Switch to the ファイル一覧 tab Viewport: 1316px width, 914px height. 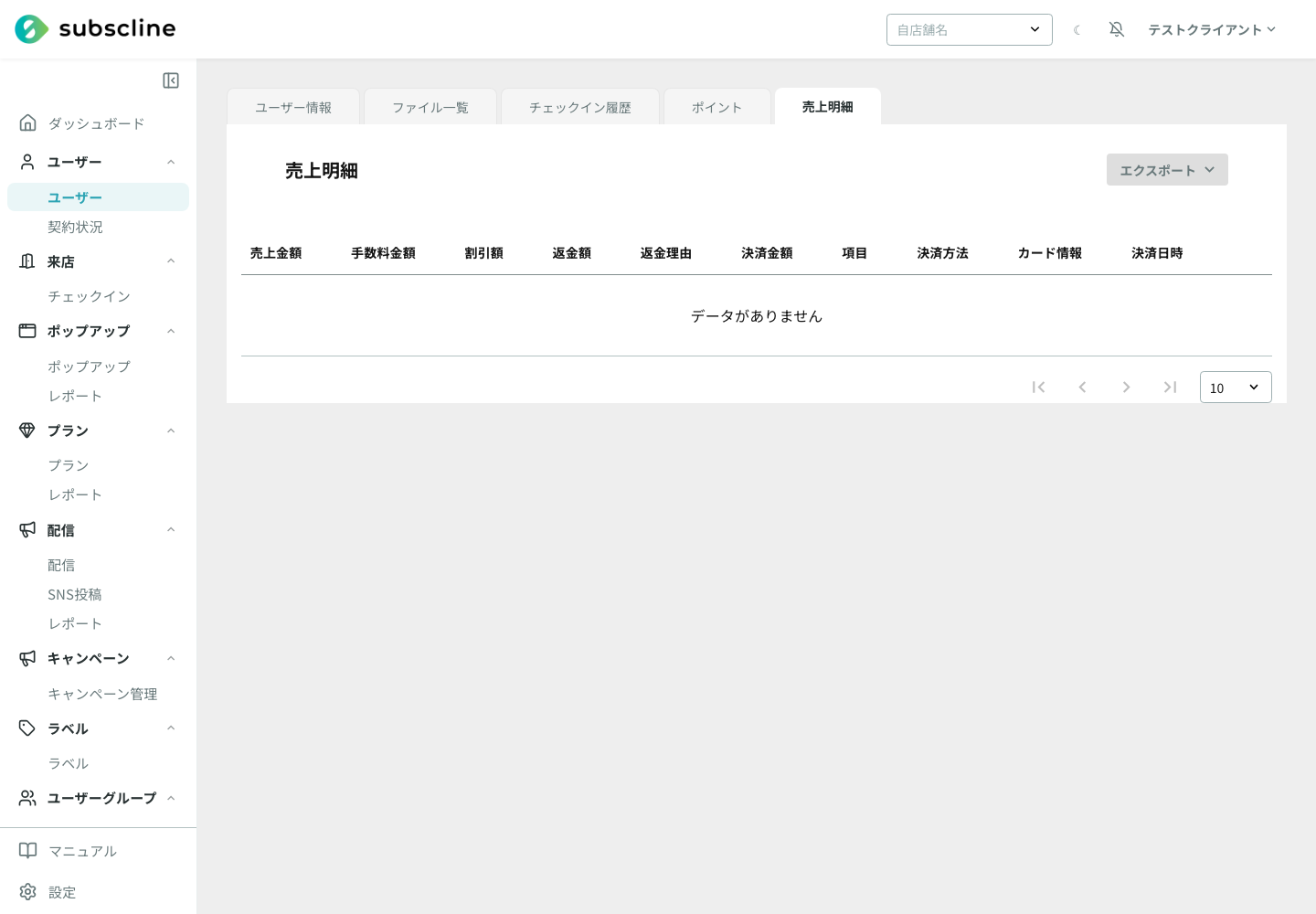coord(430,107)
